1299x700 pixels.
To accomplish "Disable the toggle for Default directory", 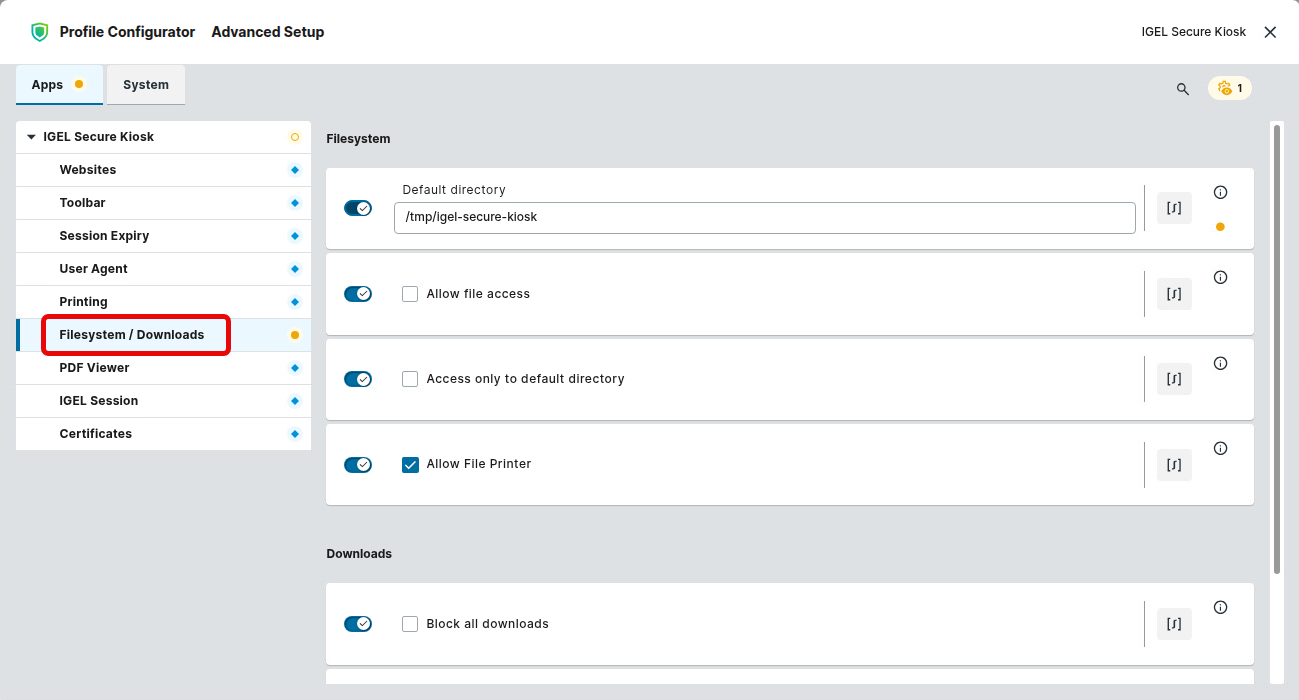I will [x=358, y=208].
